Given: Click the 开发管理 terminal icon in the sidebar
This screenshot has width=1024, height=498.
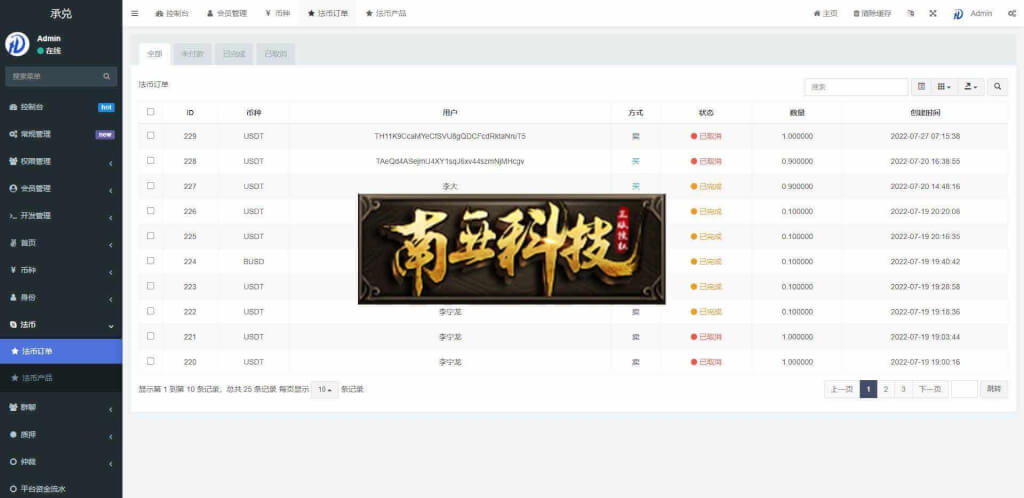Looking at the screenshot, I should pos(13,215).
